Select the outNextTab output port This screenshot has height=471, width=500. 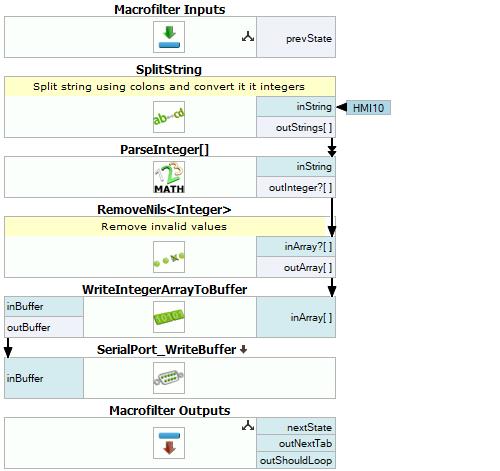[296, 443]
